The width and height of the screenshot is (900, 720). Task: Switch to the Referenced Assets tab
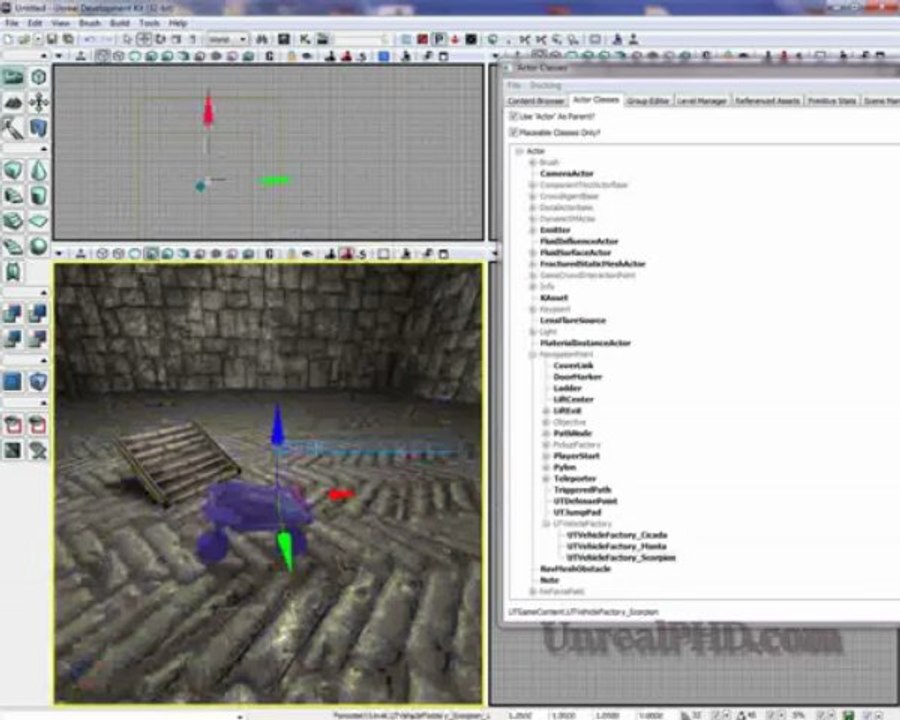click(767, 101)
